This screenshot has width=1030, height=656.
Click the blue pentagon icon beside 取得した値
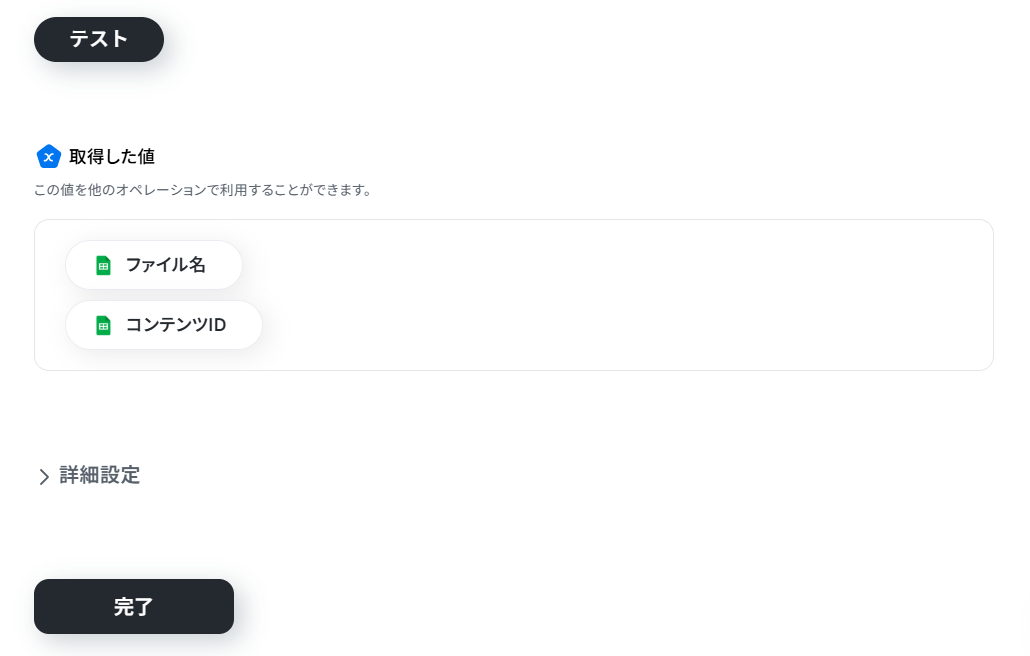pyautogui.click(x=49, y=156)
